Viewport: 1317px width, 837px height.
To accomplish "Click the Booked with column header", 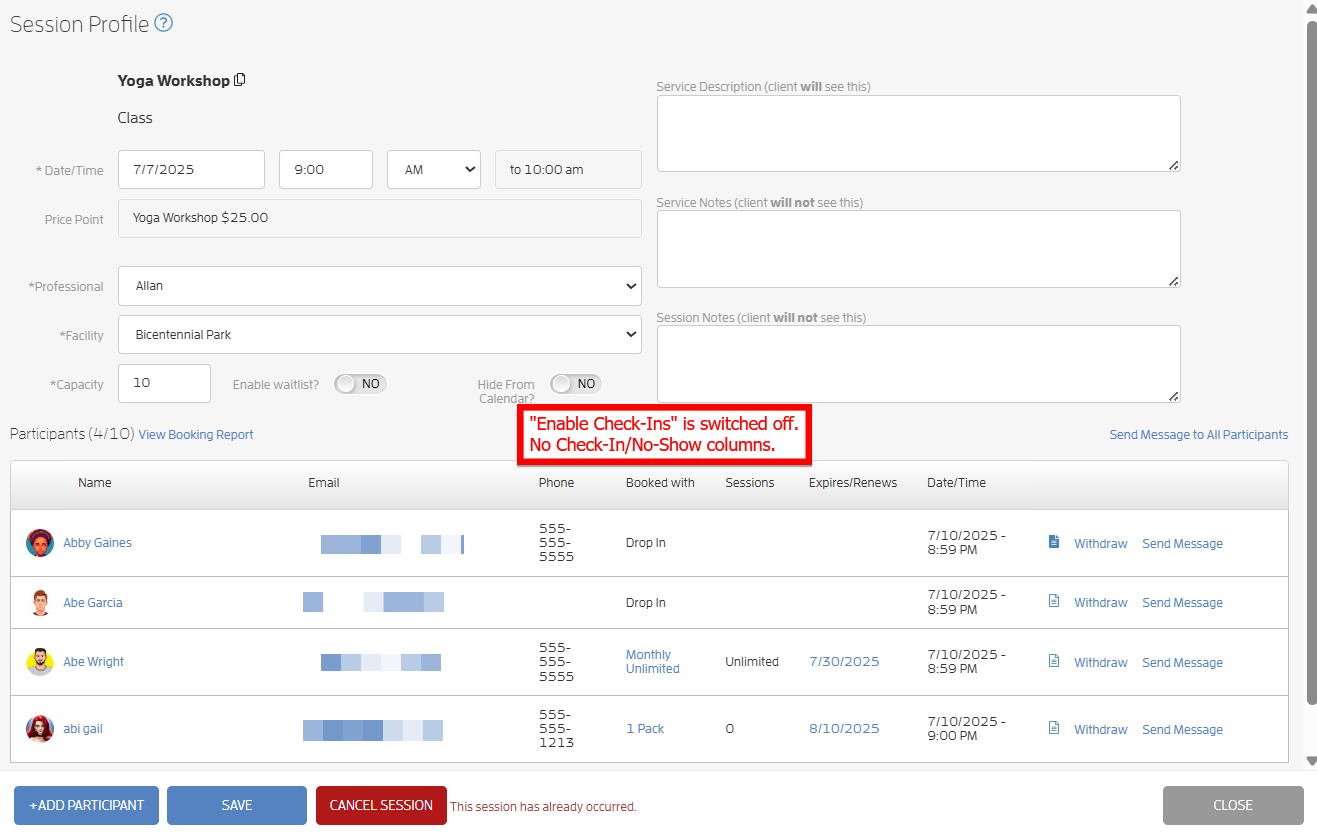I will click(x=660, y=483).
